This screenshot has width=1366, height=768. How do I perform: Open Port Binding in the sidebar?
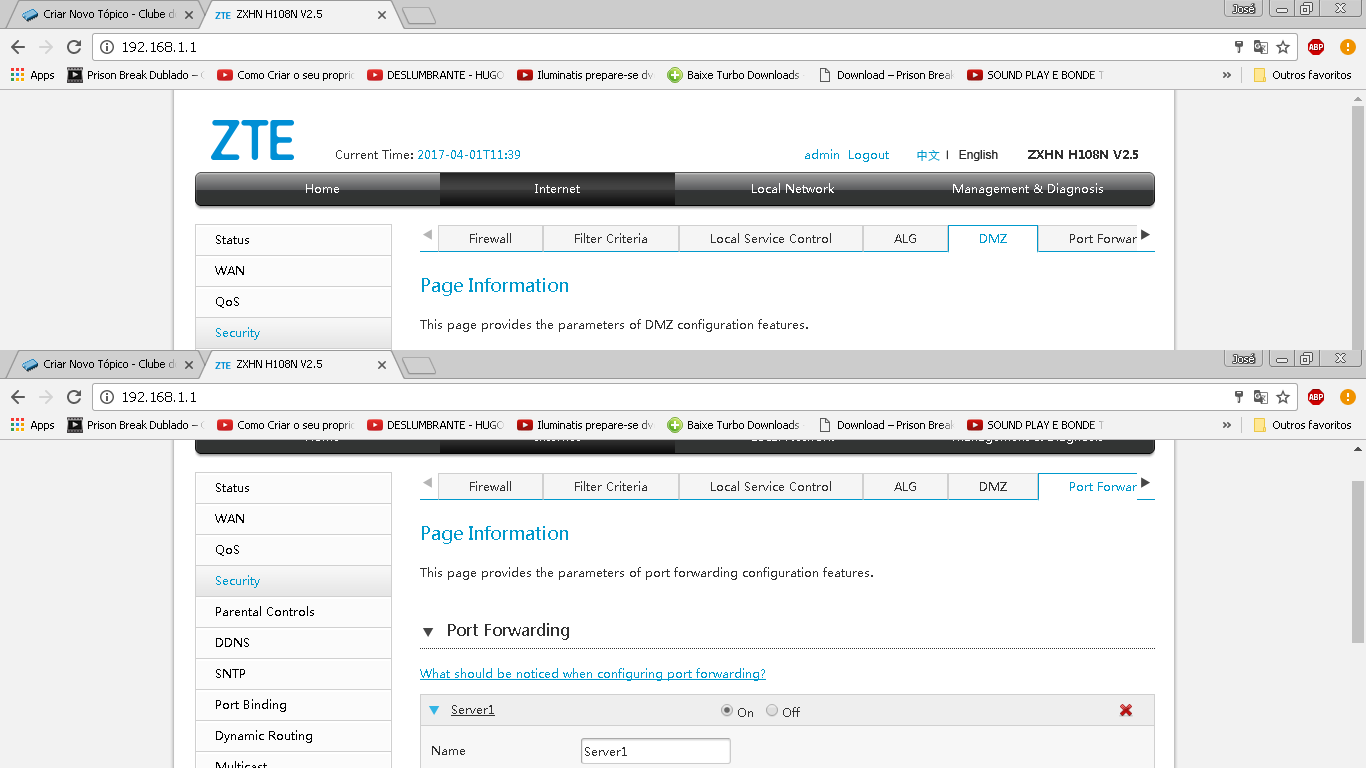[294, 705]
